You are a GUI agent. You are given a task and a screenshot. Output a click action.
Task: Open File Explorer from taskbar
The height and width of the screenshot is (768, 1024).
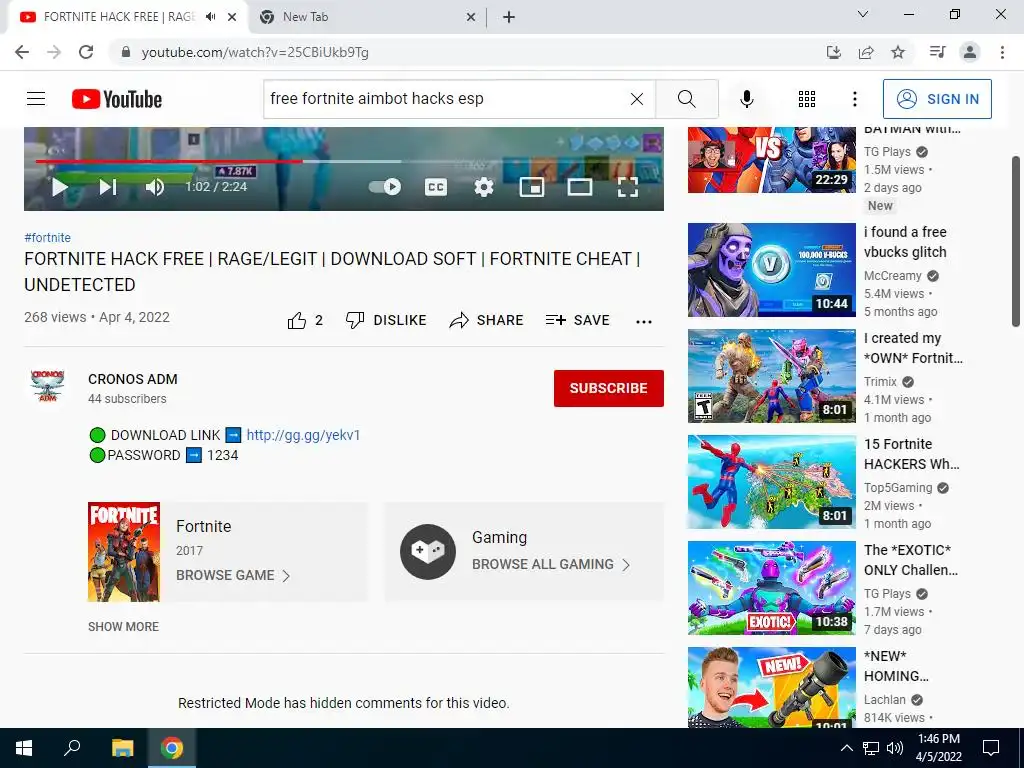pyautogui.click(x=122, y=748)
